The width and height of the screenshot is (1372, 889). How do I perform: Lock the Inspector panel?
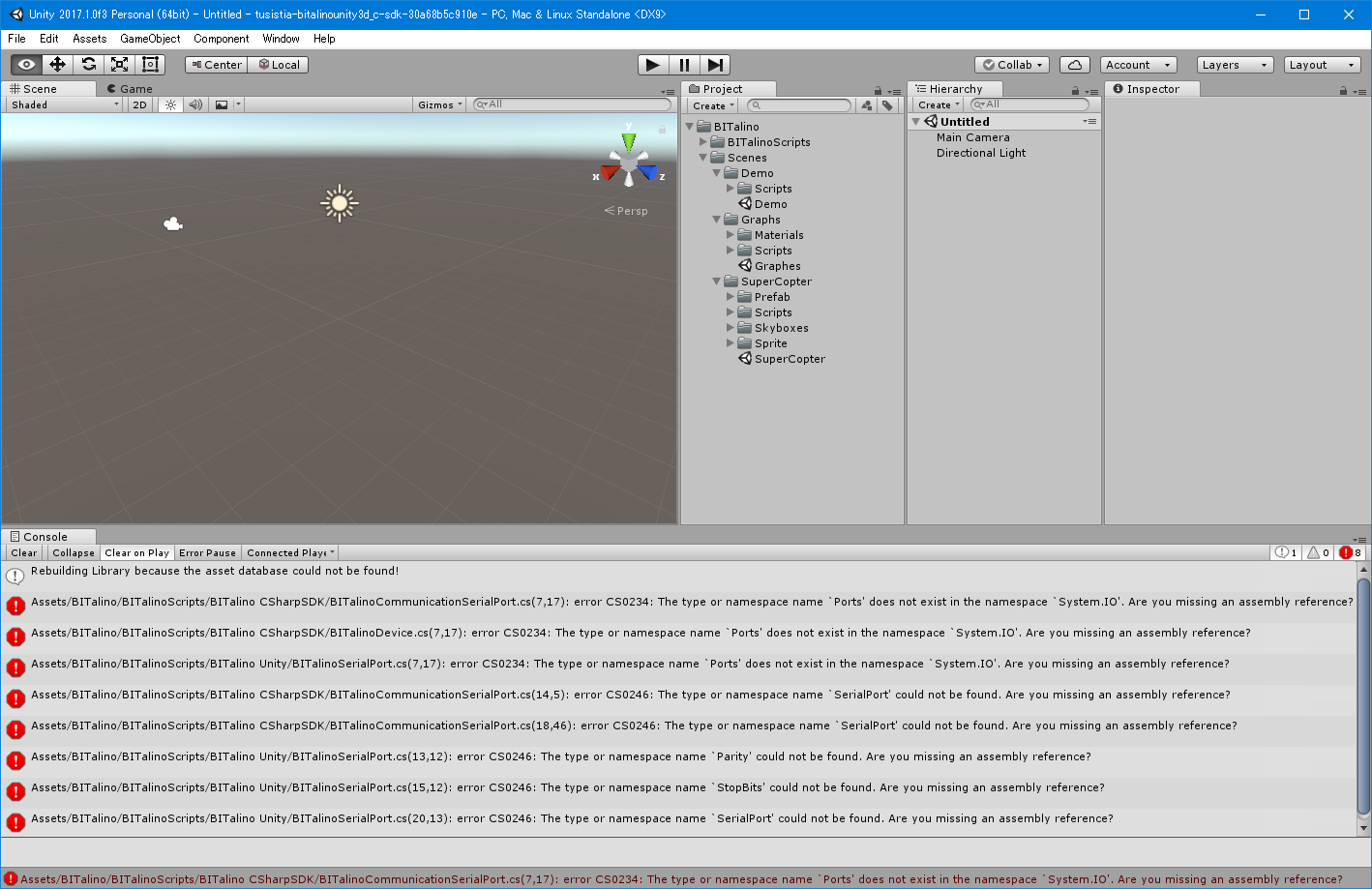pos(1343,90)
